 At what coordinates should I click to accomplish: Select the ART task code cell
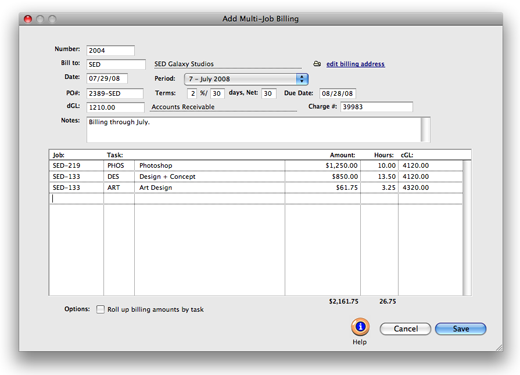click(119, 188)
